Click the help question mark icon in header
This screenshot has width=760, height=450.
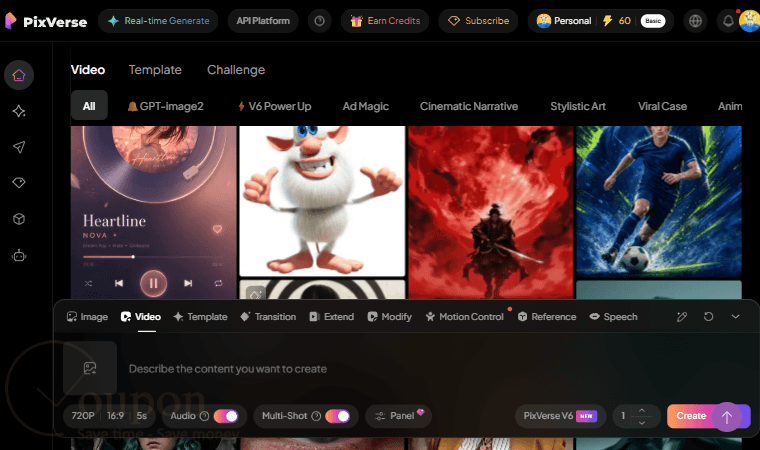319,21
